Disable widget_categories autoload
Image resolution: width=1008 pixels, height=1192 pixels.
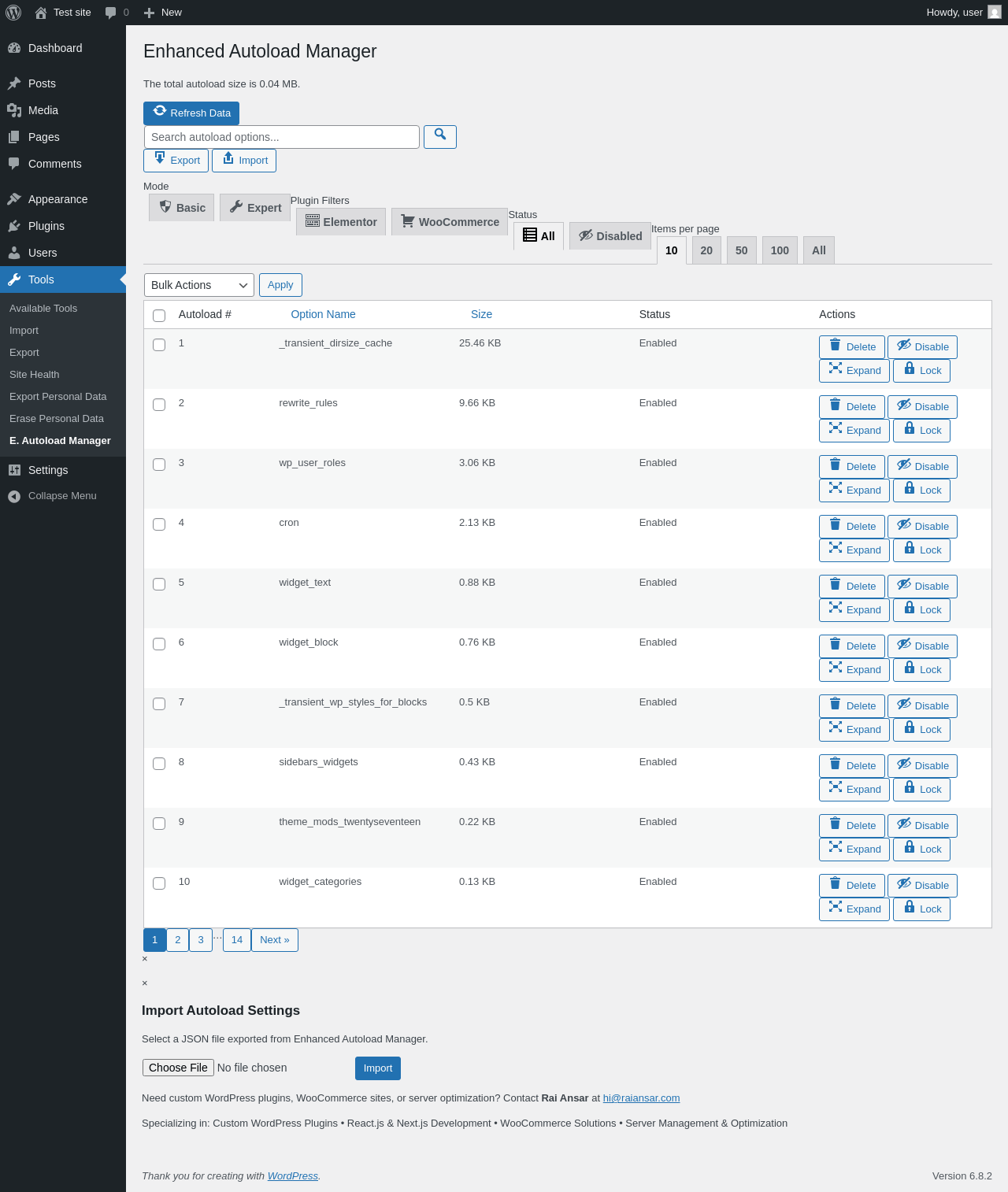tap(922, 886)
